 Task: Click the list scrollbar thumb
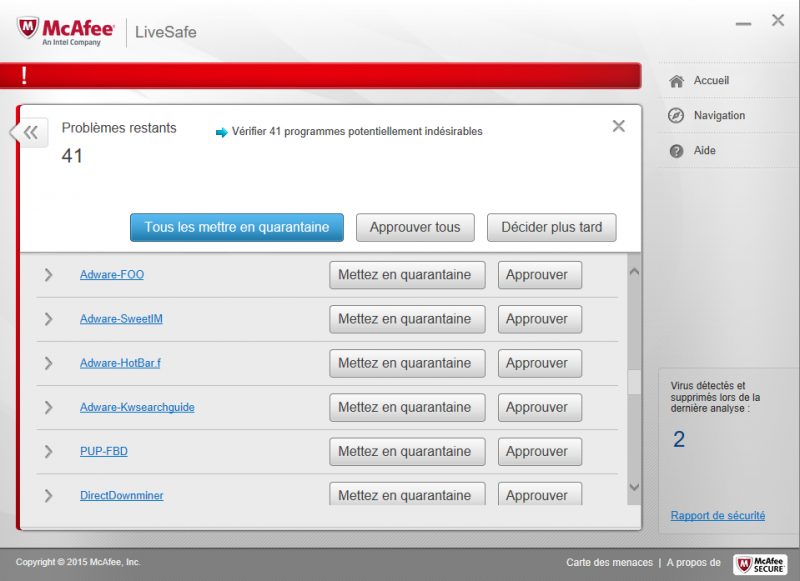point(634,382)
